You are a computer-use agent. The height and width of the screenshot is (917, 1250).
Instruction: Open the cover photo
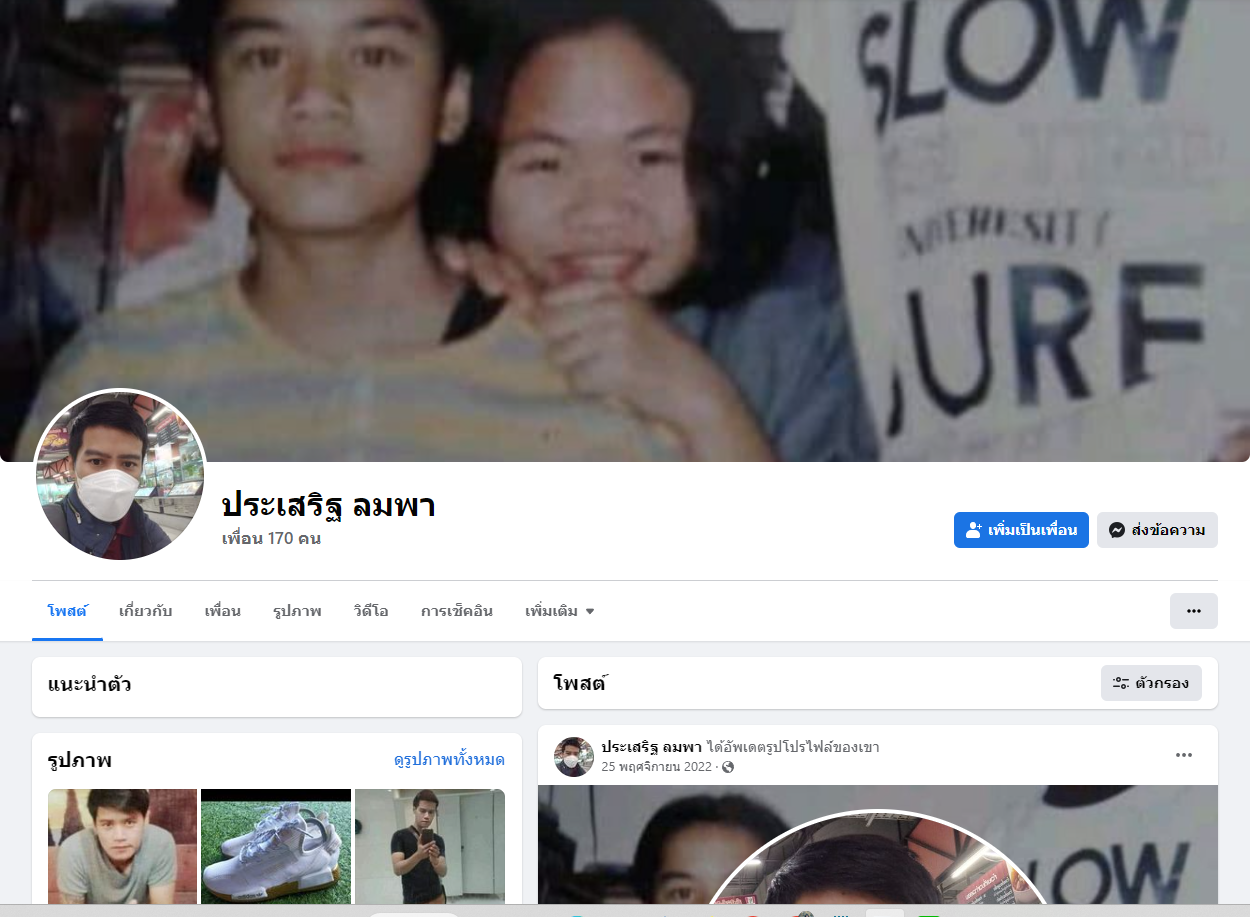(x=625, y=230)
